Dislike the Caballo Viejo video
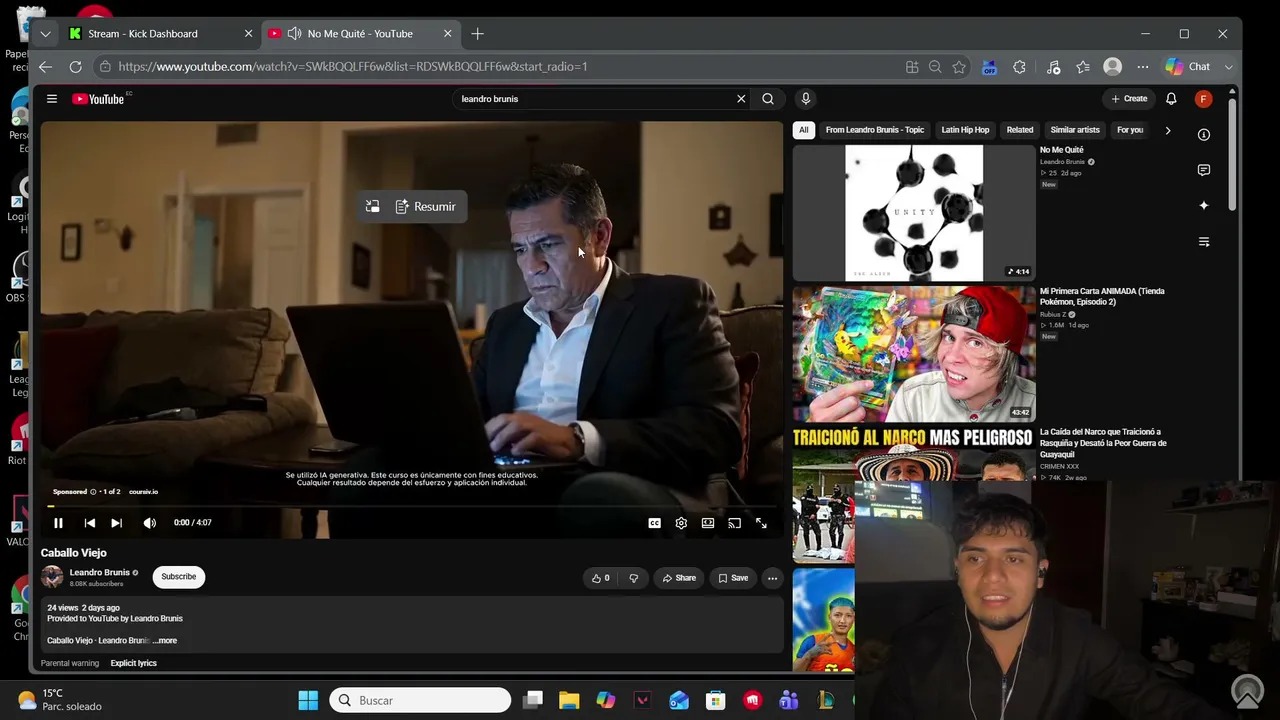 point(633,578)
